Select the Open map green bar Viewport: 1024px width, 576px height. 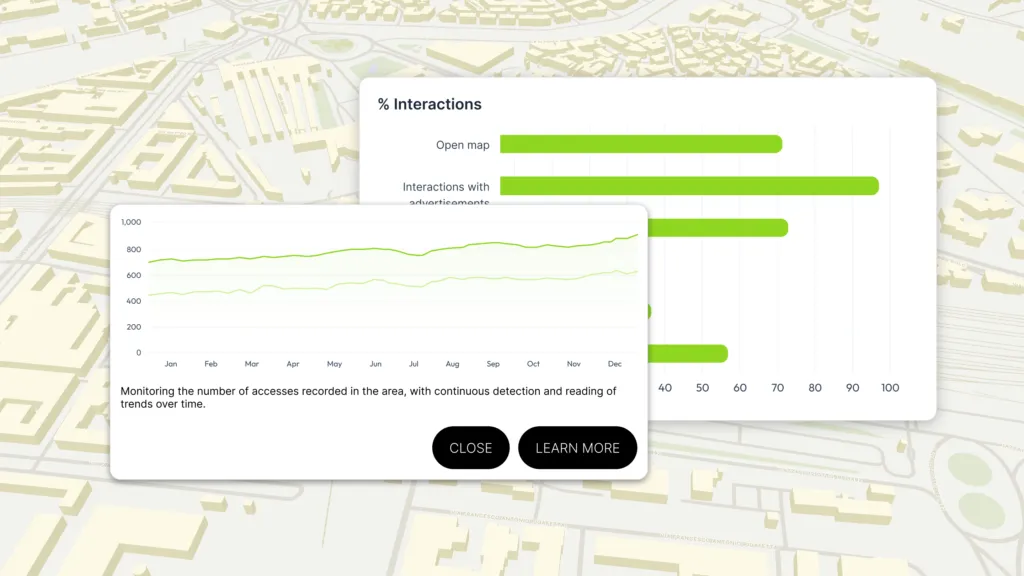coord(640,145)
